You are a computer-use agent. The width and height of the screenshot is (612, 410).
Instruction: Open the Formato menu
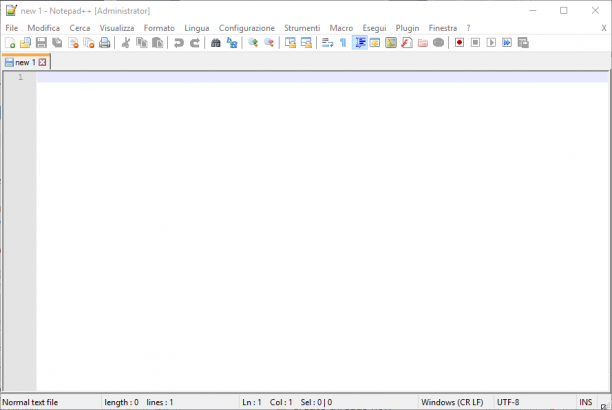point(159,28)
